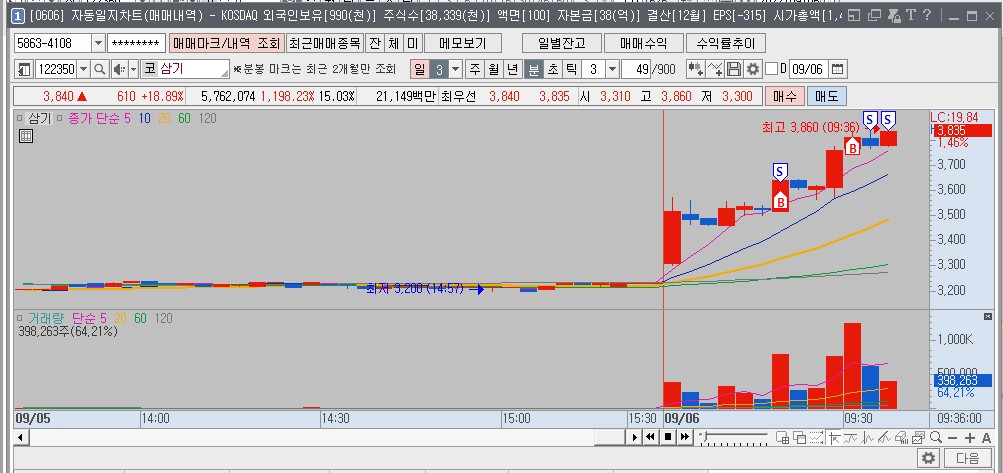
Task: Zoom in chart with plus icon
Action: (970, 437)
